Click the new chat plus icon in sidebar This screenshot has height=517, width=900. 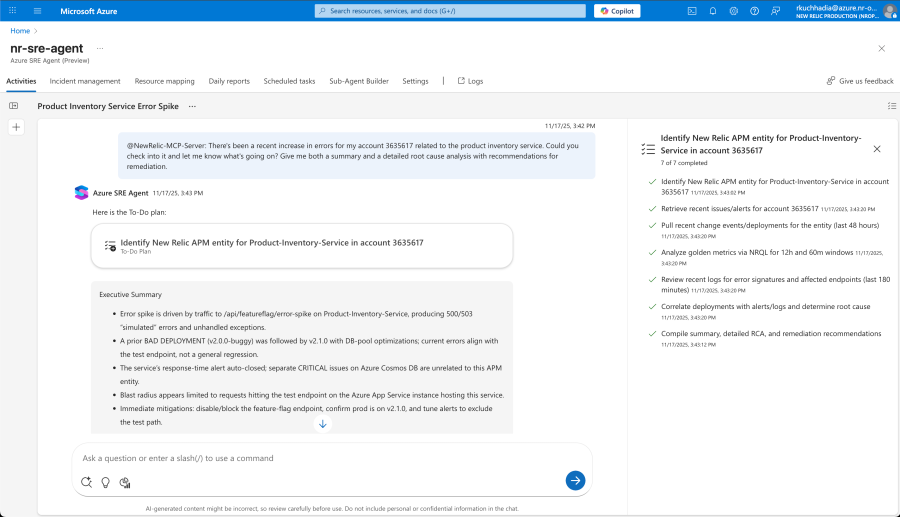tap(16, 127)
